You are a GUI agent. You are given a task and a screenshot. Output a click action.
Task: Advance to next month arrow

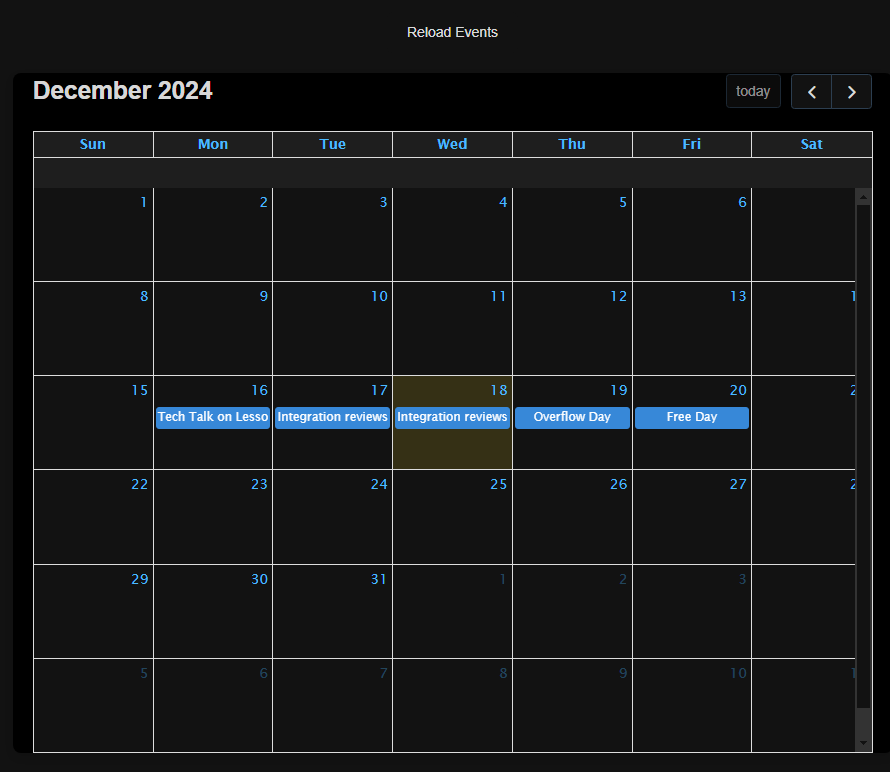pos(851,92)
